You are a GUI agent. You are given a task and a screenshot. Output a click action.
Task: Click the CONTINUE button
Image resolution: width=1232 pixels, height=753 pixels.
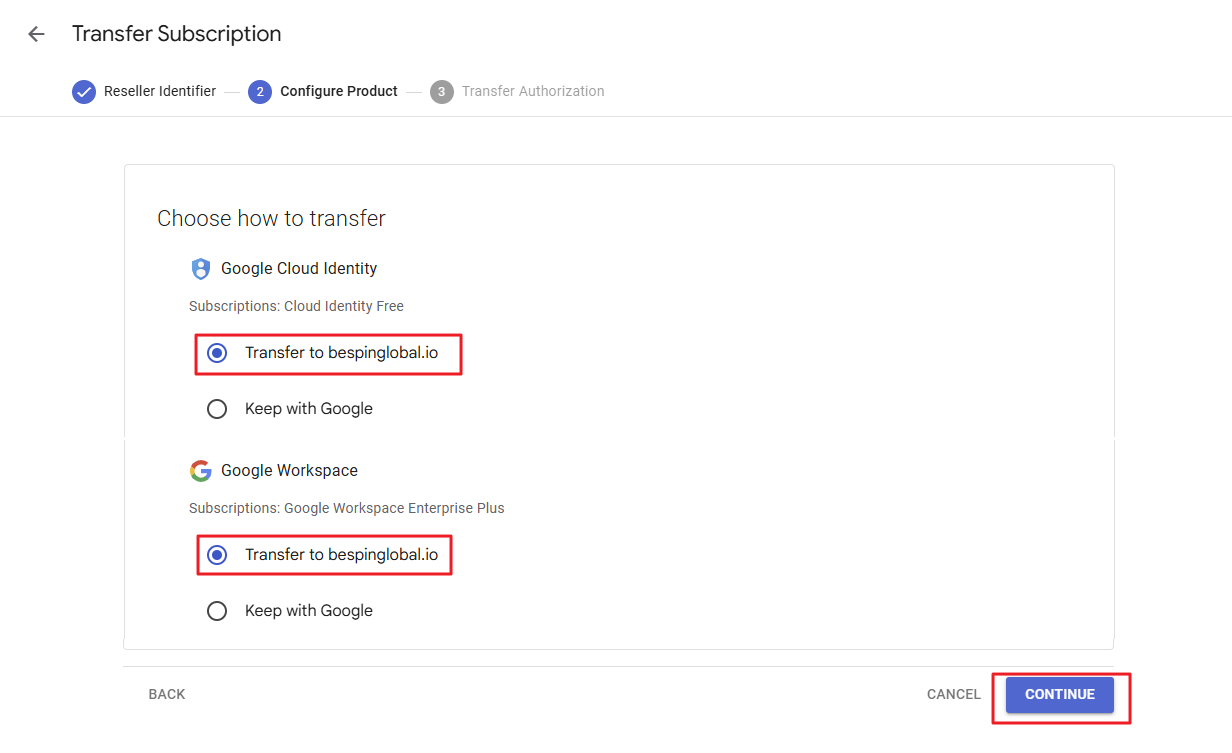(1060, 694)
